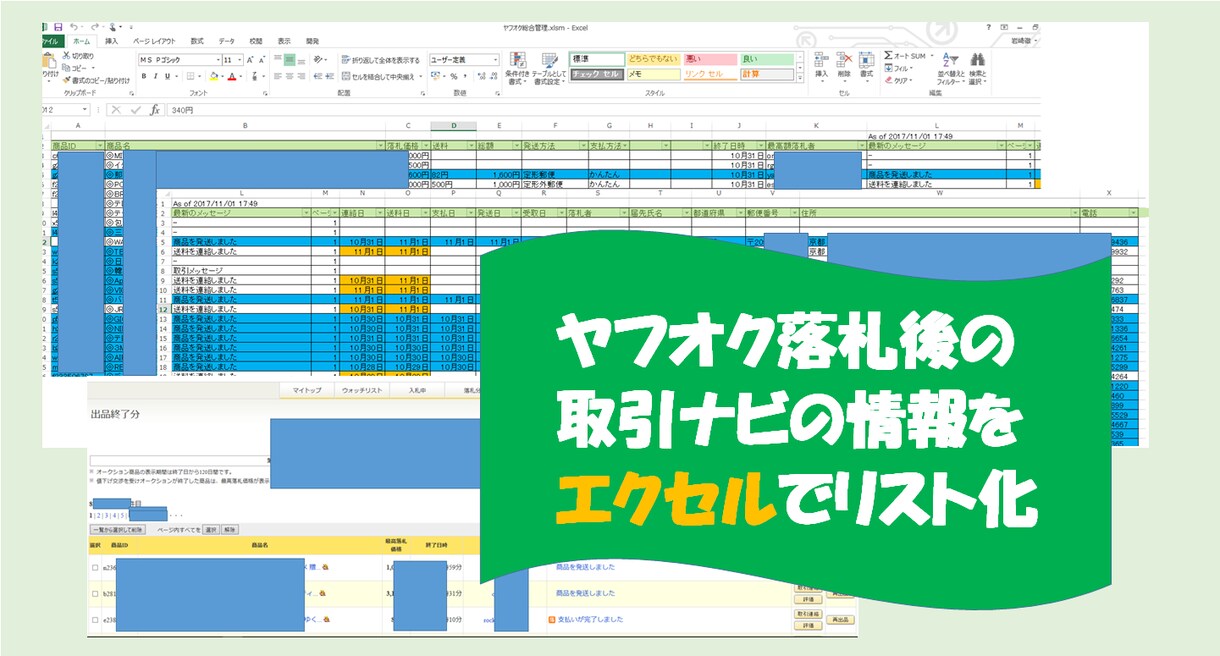1220x656 pixels.
Task: Apply the 計算 cell style
Action: click(767, 74)
